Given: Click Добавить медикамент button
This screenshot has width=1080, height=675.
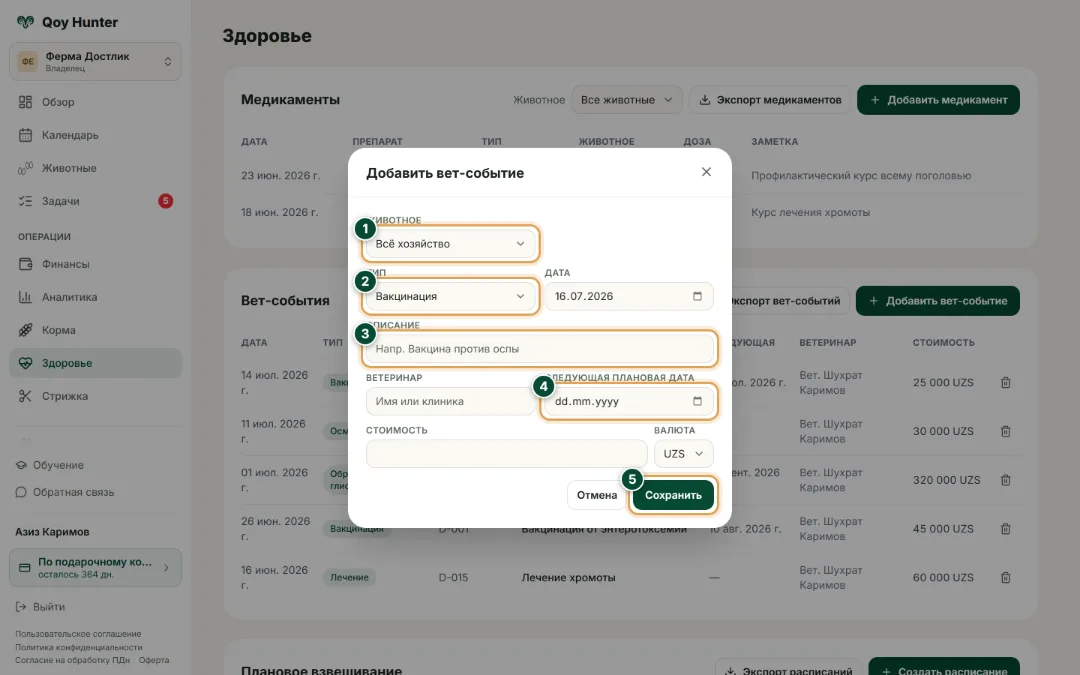Looking at the screenshot, I should (938, 100).
